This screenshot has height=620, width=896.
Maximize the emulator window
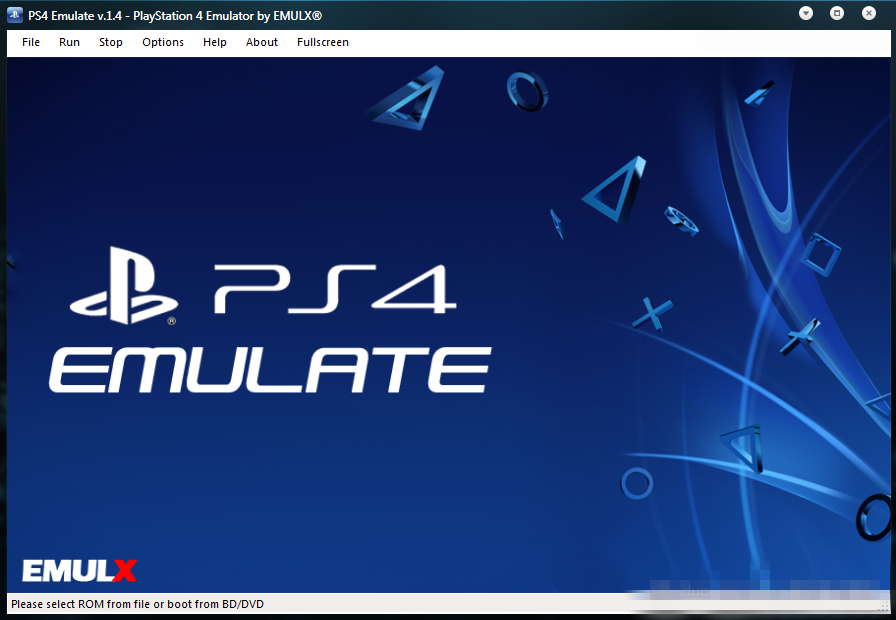[x=837, y=13]
